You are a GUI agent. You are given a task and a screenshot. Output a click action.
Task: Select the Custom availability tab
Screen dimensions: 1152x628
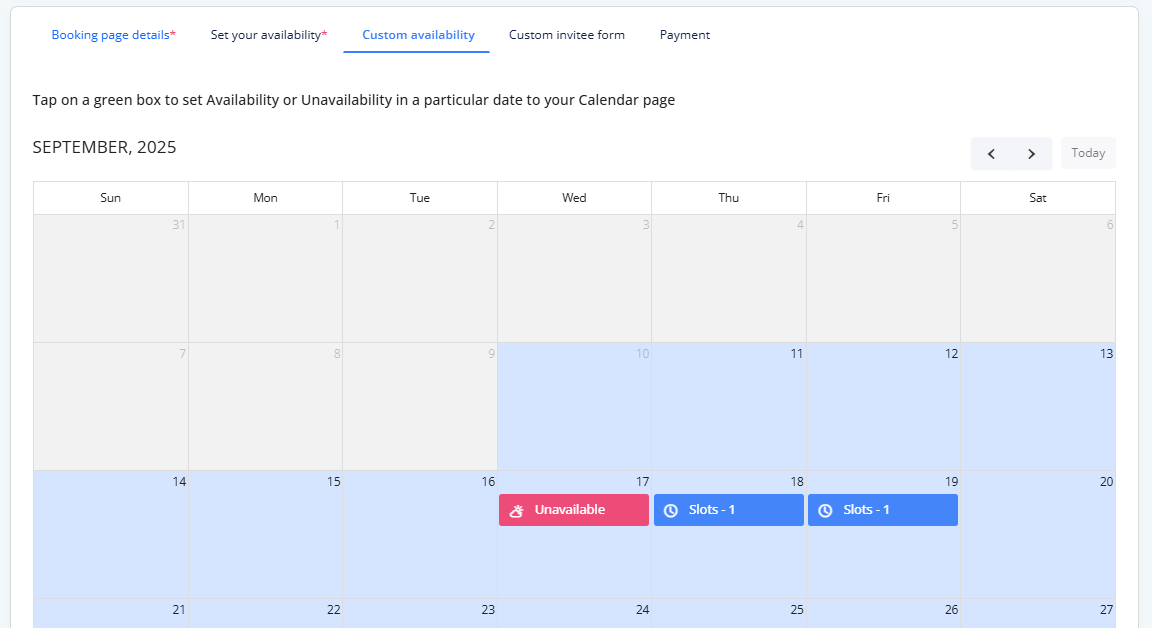[x=418, y=35]
